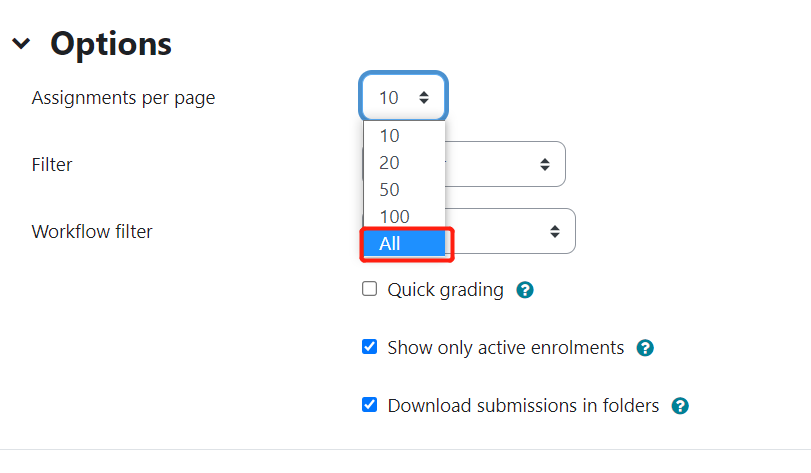Open help for Show only active enrolments

pos(645,348)
